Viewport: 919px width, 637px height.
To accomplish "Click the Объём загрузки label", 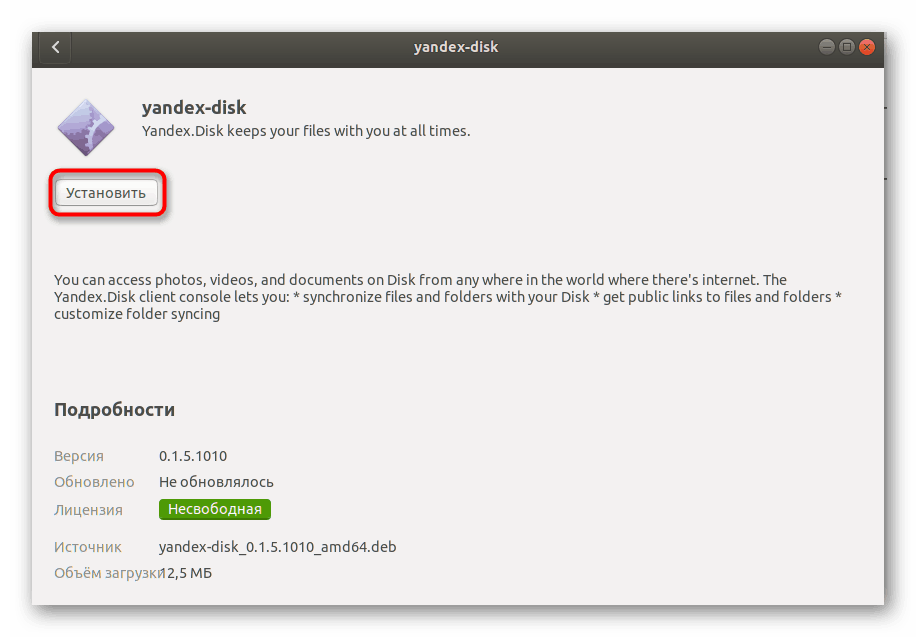I will point(110,573).
